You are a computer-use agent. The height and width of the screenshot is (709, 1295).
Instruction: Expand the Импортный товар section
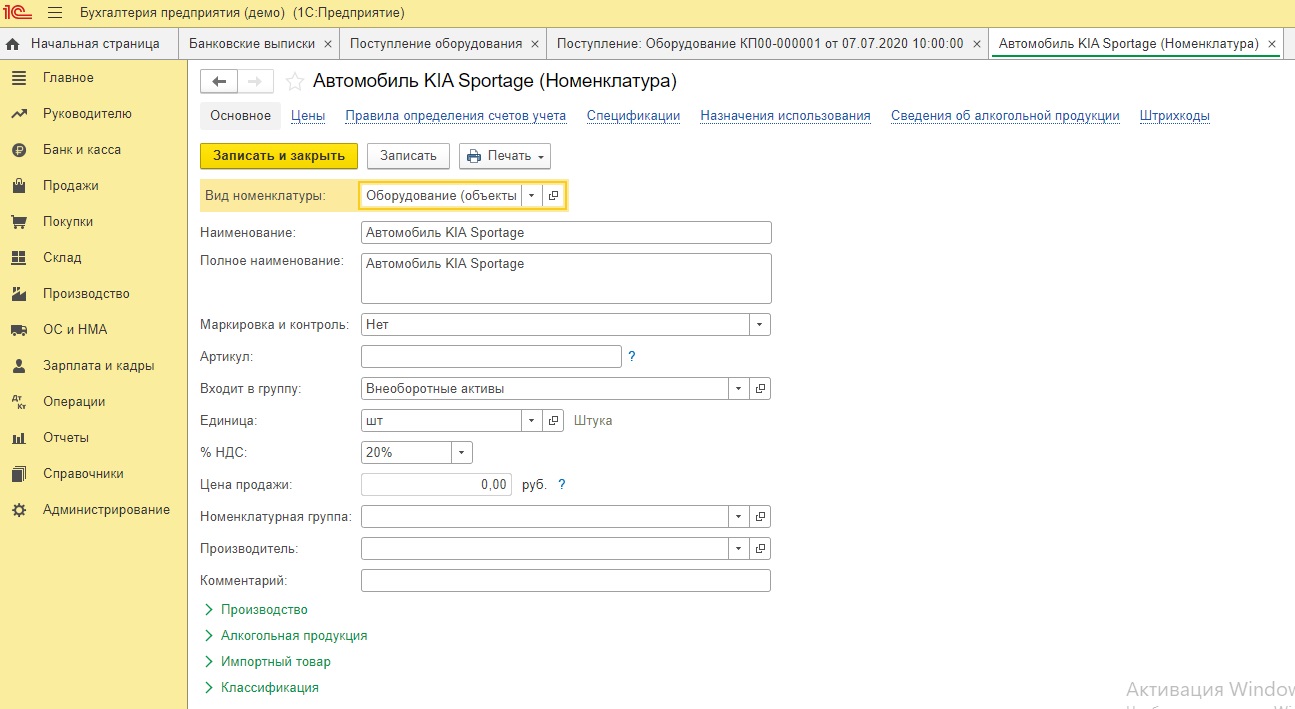pyautogui.click(x=267, y=661)
